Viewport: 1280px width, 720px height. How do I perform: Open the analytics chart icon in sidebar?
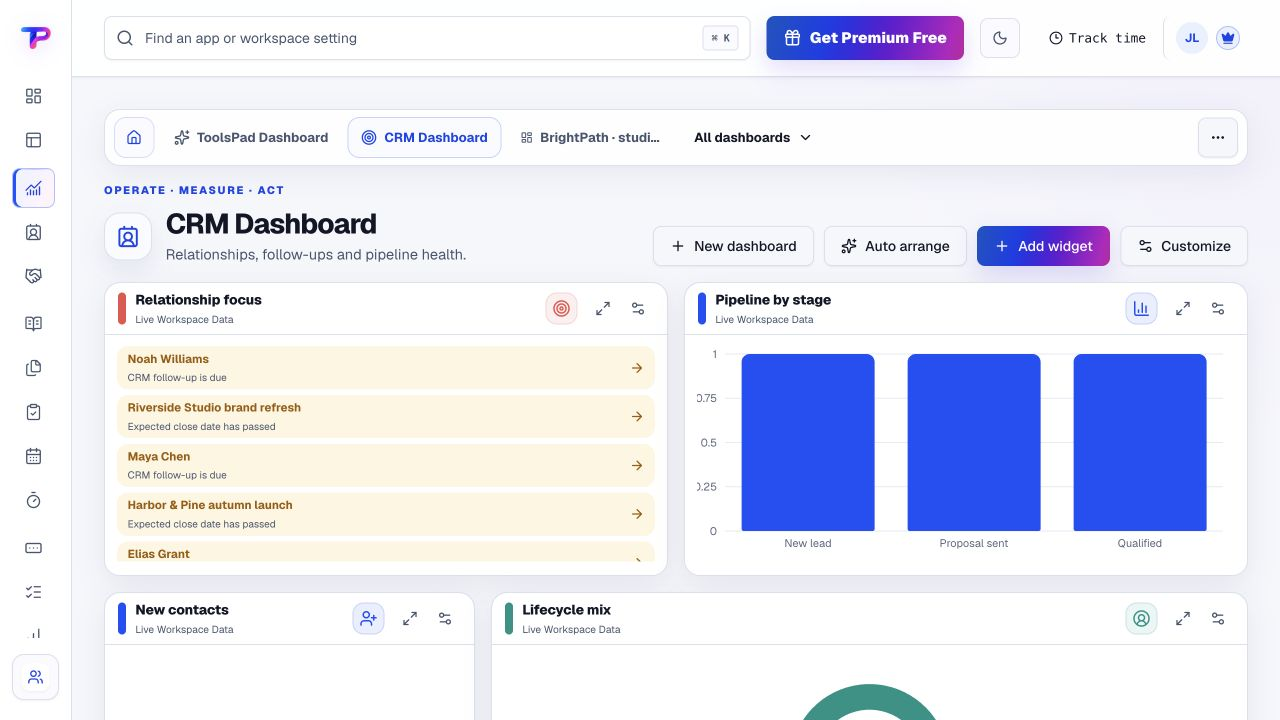tap(34, 188)
